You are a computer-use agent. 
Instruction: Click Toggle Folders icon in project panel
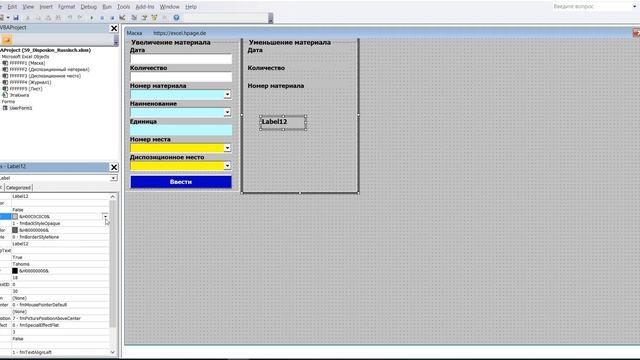[7, 40]
